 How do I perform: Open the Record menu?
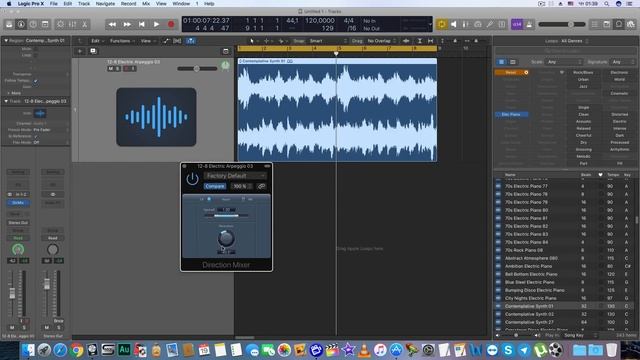click(x=128, y=4)
